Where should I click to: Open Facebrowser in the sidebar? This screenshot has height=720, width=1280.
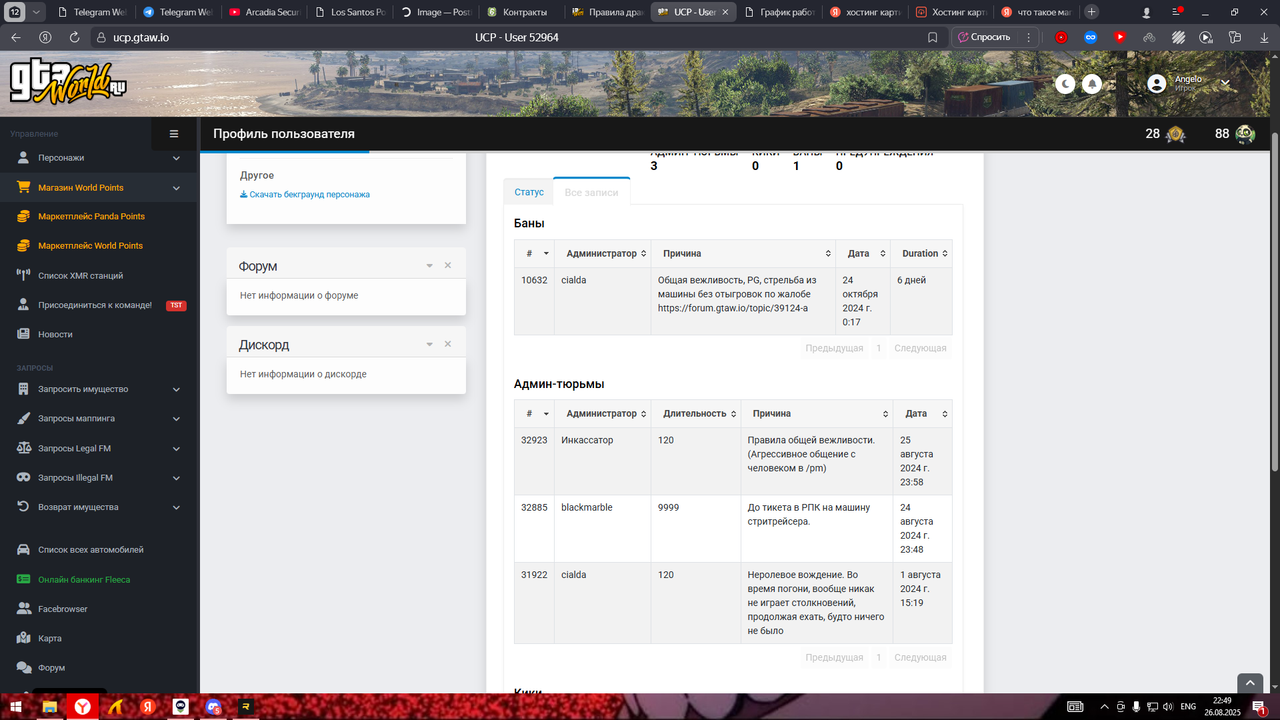pos(63,609)
